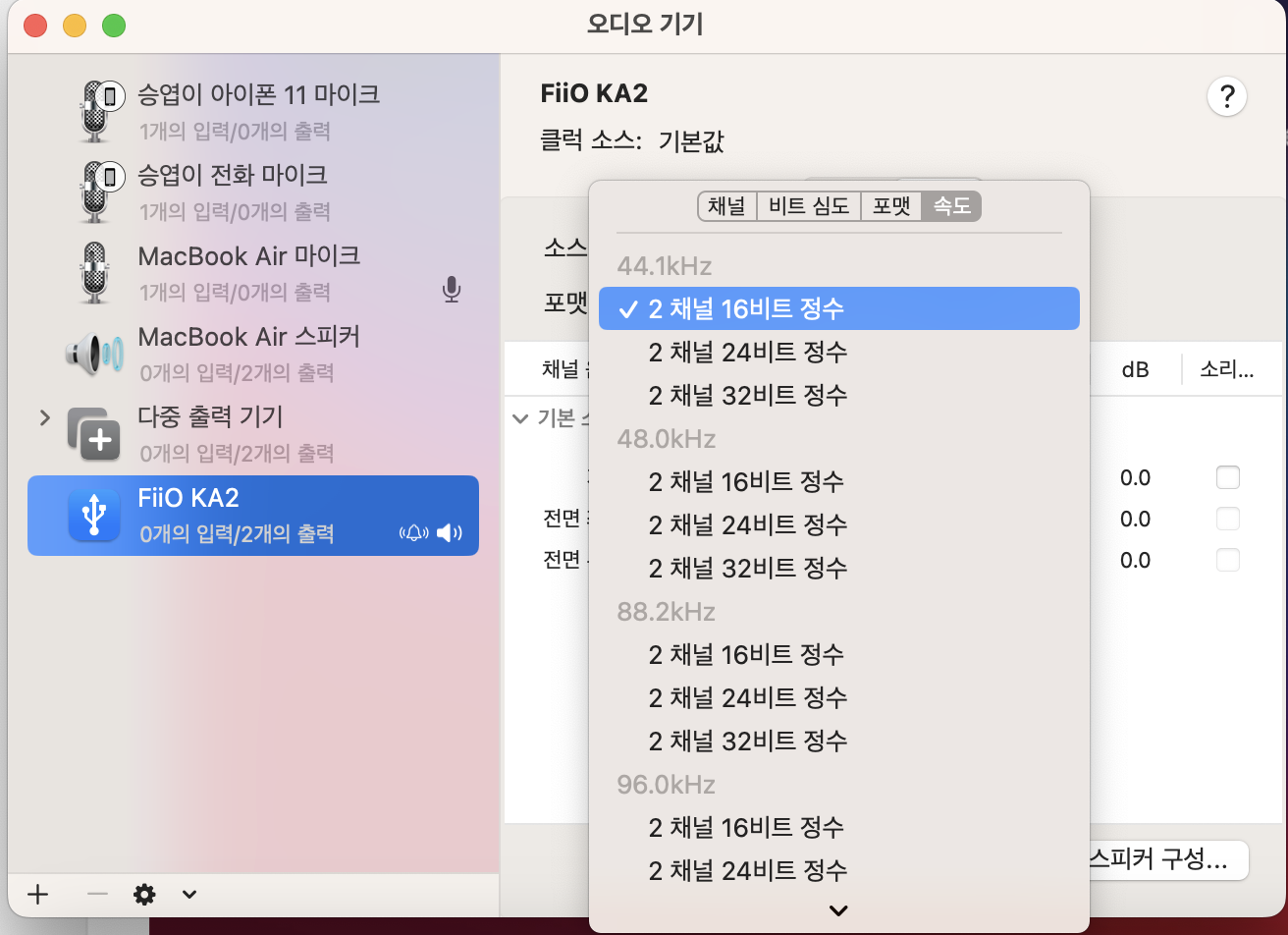Open the help question mark button
Image resolution: width=1288 pixels, height=935 pixels.
(x=1226, y=97)
